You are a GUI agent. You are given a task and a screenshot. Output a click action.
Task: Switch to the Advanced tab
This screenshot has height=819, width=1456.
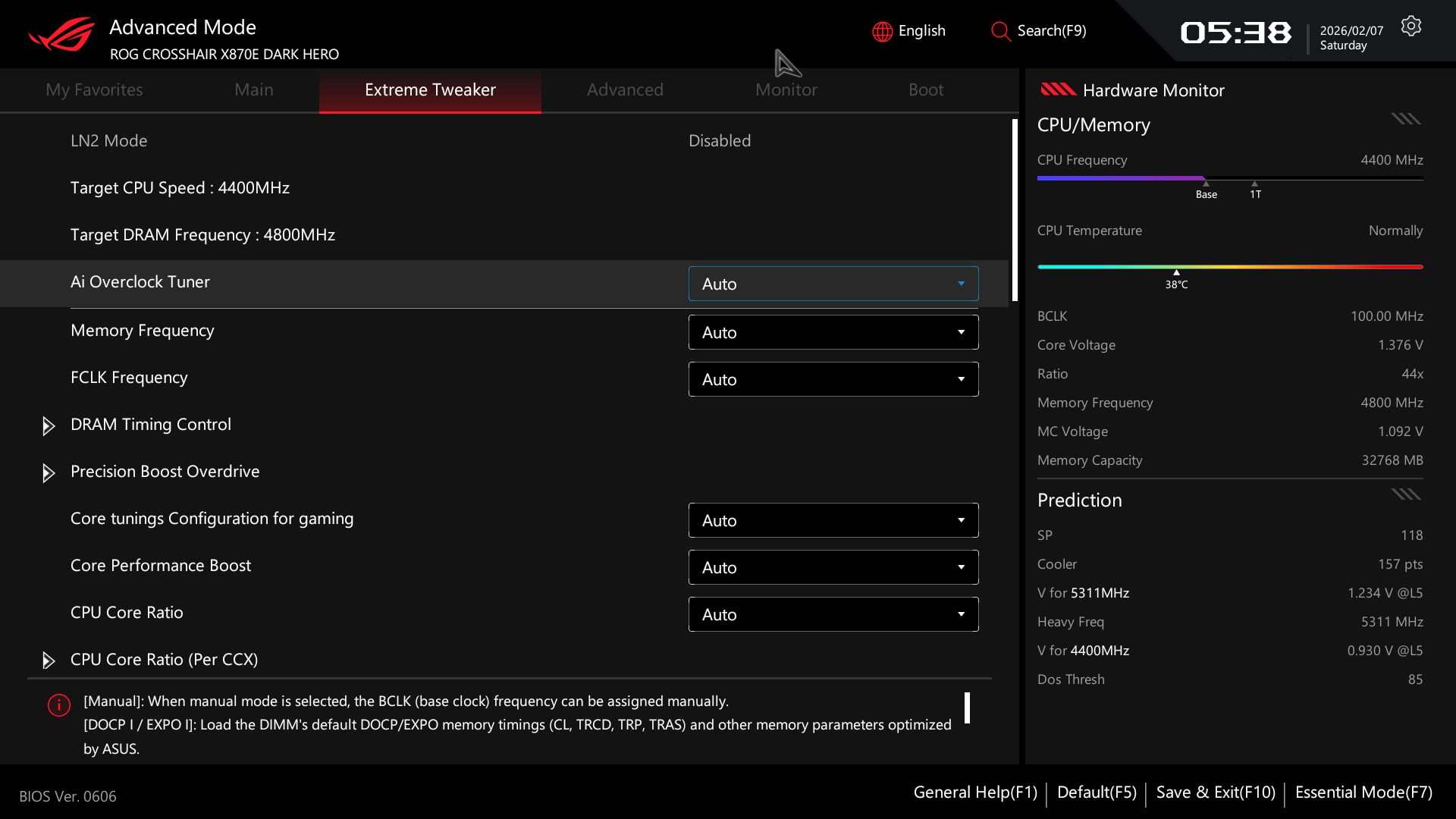pos(625,89)
